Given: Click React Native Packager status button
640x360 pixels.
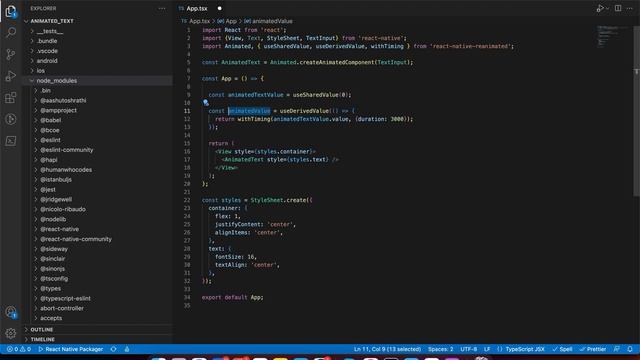Looking at the screenshot, I should click(x=71, y=349).
